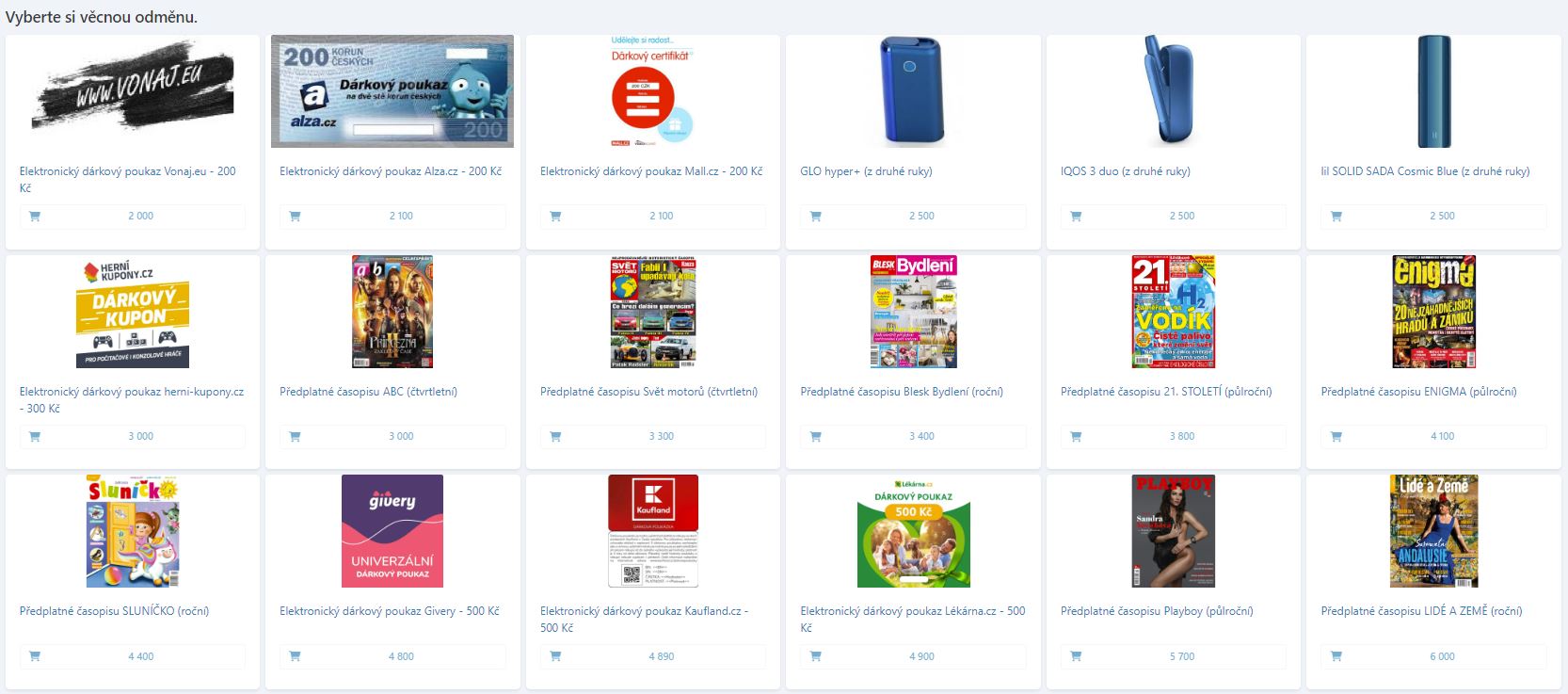Open Elektronický dárkový poukaz Mall.cz link
The image size is (1568, 694).
tap(651, 171)
